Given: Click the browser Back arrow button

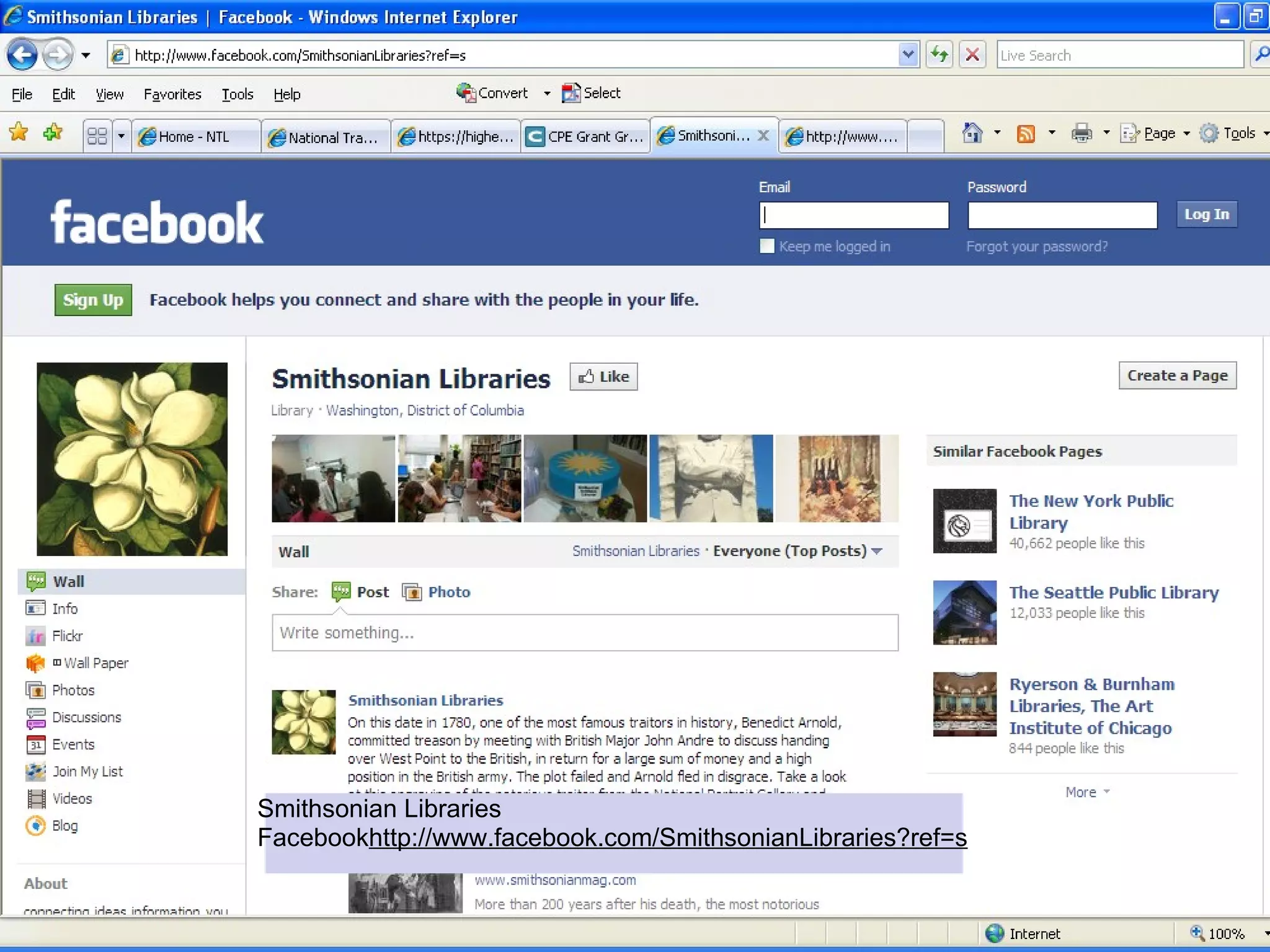Looking at the screenshot, I should 23,55.
